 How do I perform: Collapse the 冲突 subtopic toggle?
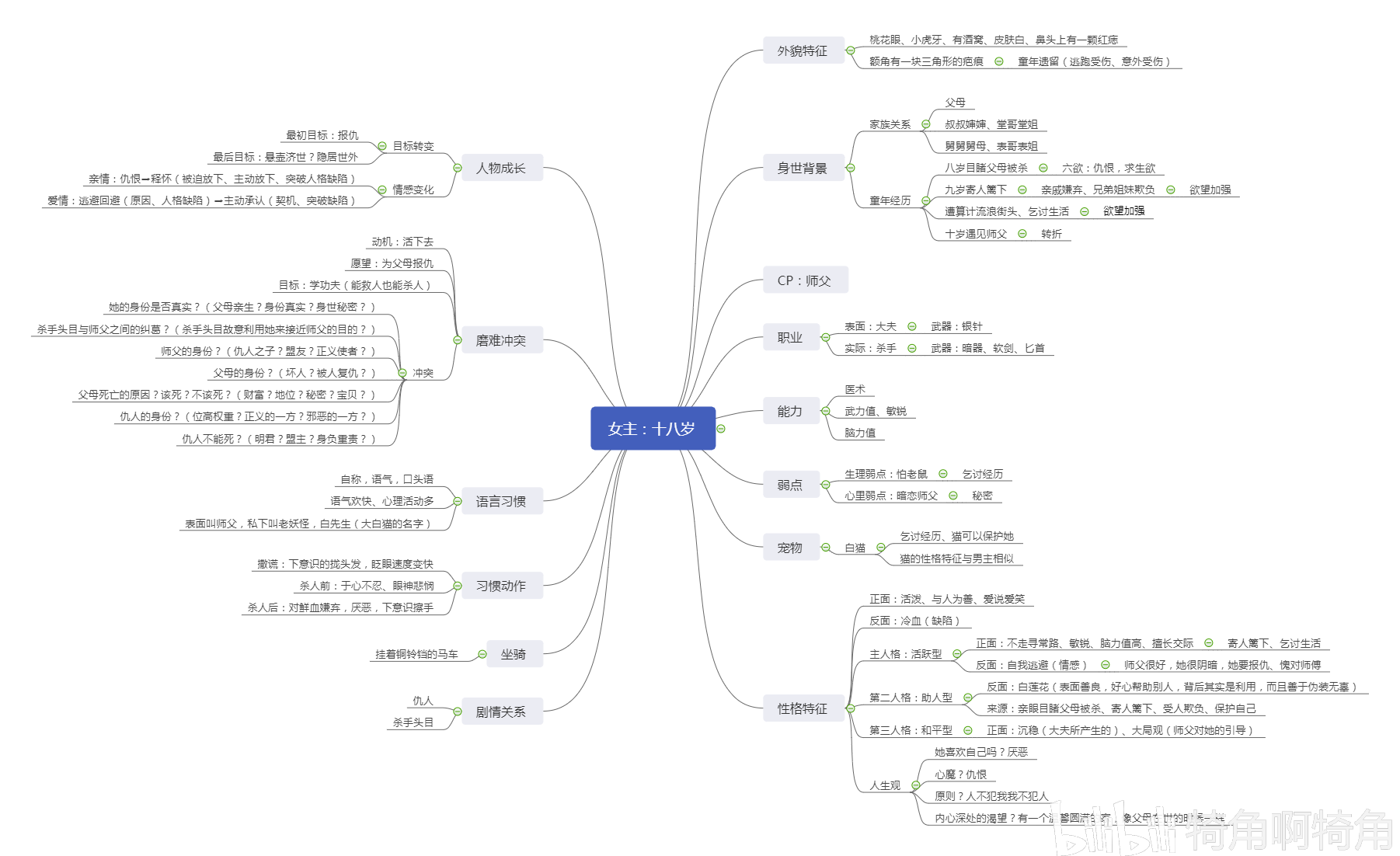[x=402, y=373]
